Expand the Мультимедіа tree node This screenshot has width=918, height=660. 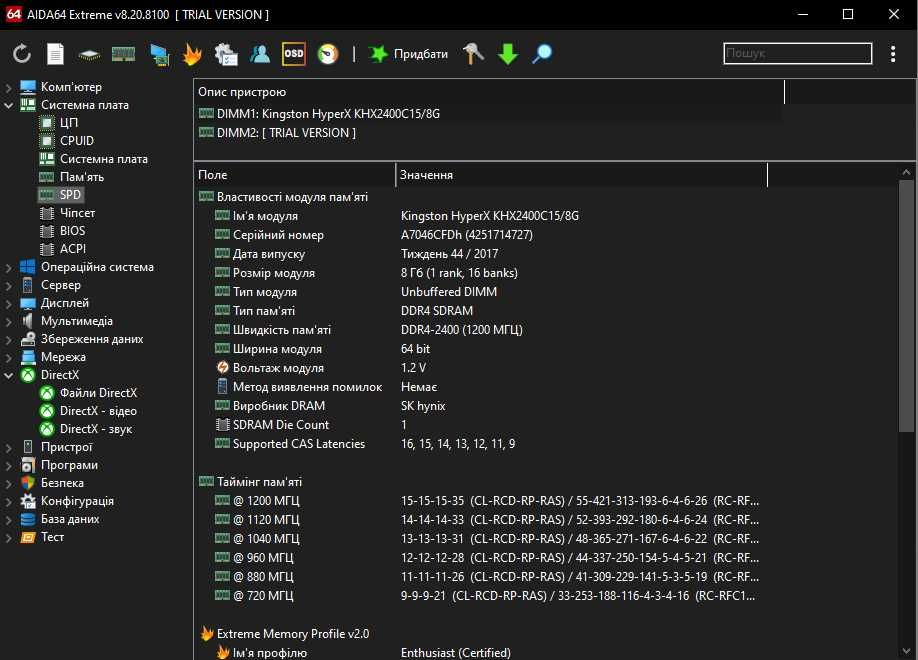tap(8, 322)
